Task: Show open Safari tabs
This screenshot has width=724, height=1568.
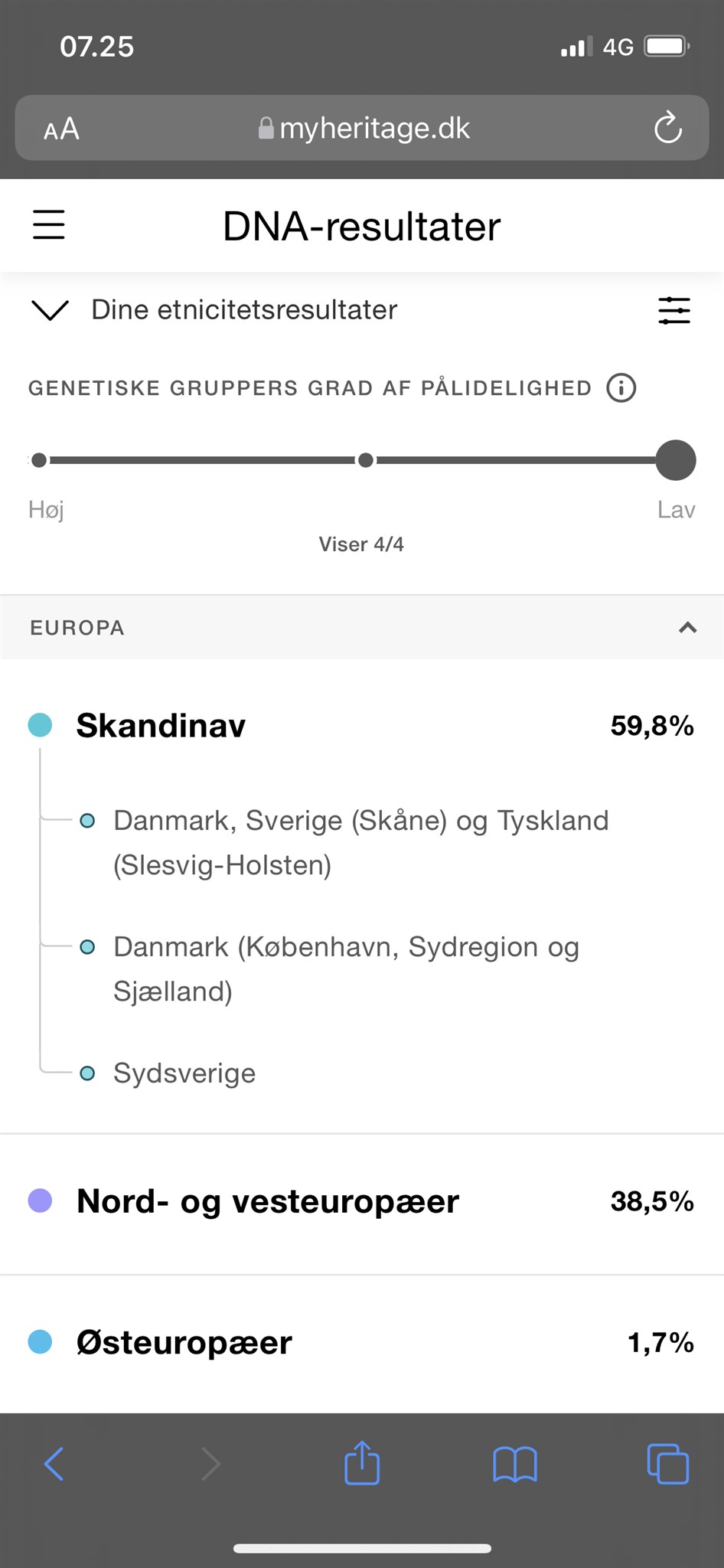Action: 667,1464
